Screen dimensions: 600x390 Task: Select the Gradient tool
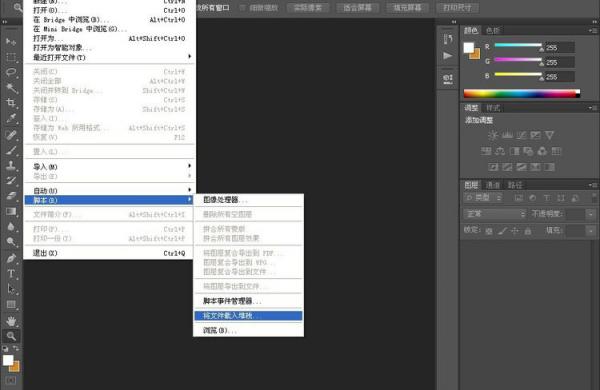(11, 211)
